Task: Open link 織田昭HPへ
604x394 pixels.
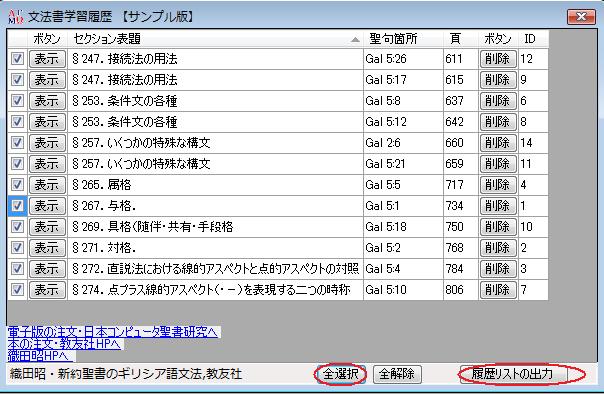Action: tap(40, 355)
